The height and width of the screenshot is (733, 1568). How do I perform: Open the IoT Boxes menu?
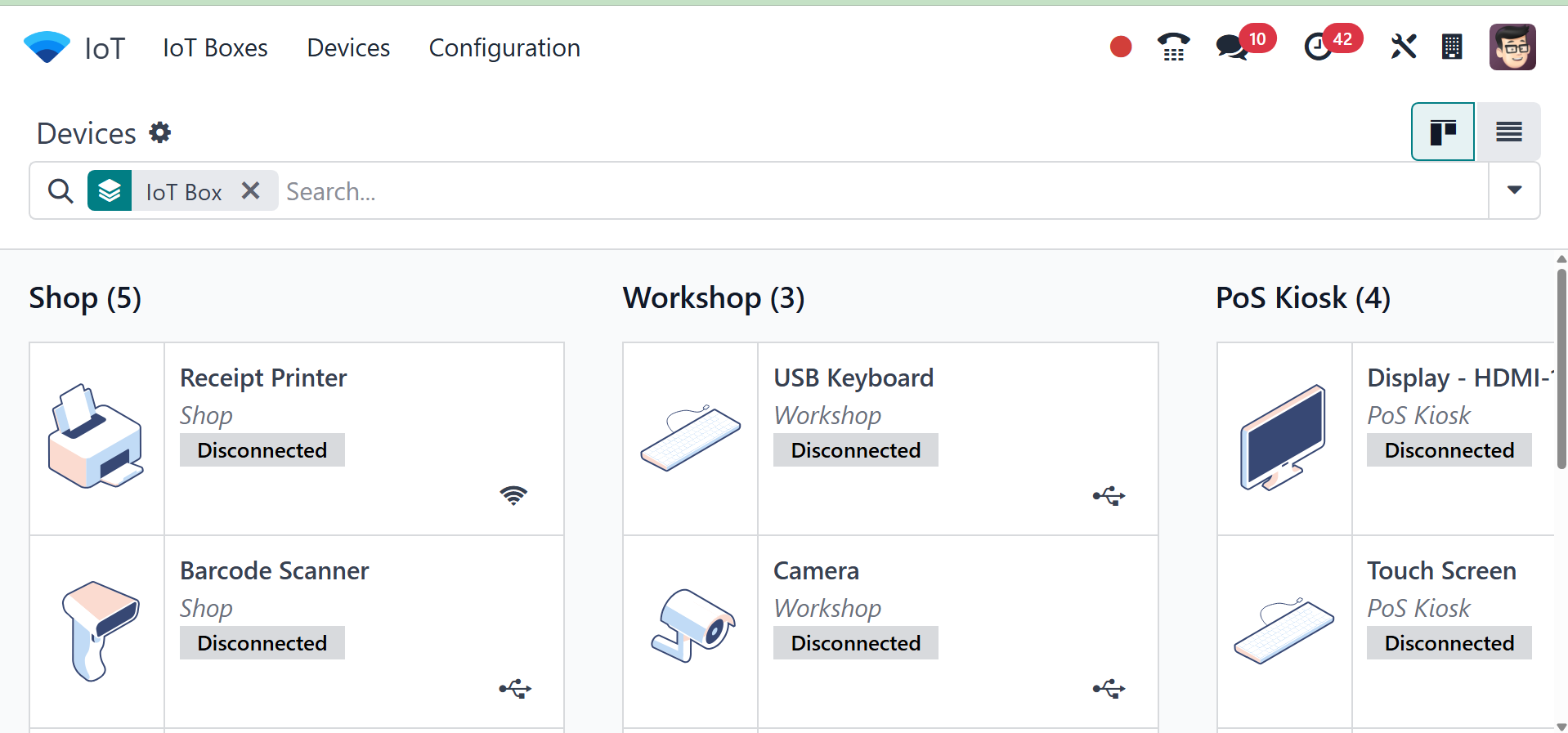(x=215, y=48)
